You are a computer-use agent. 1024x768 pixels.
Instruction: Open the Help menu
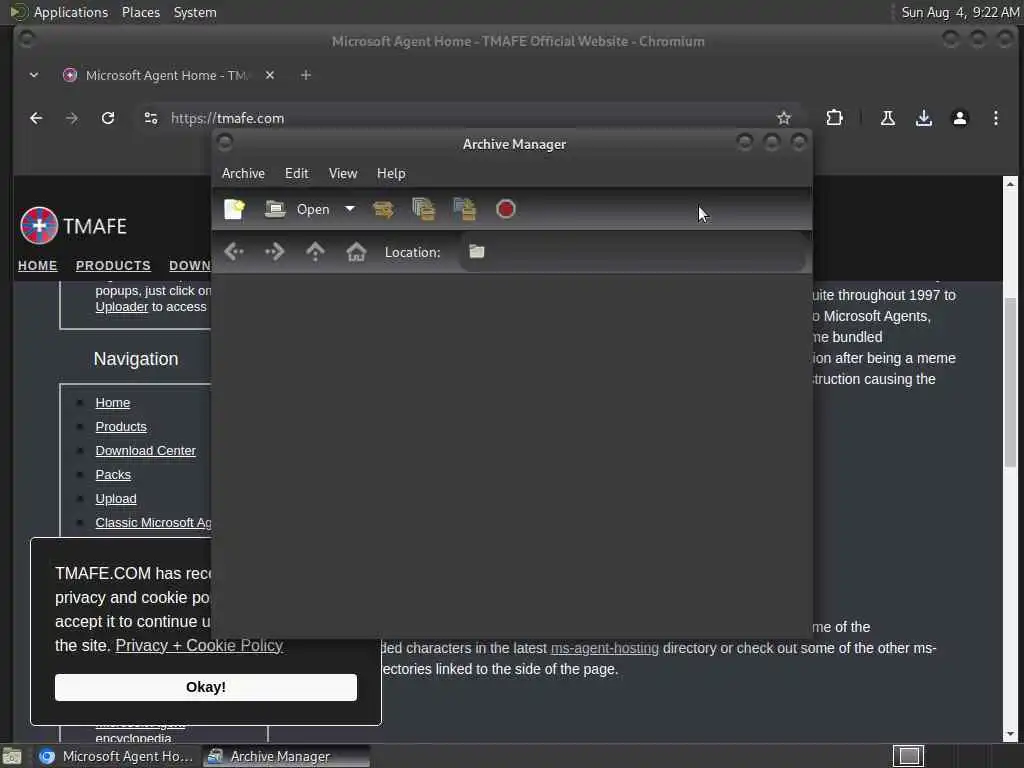click(x=391, y=174)
